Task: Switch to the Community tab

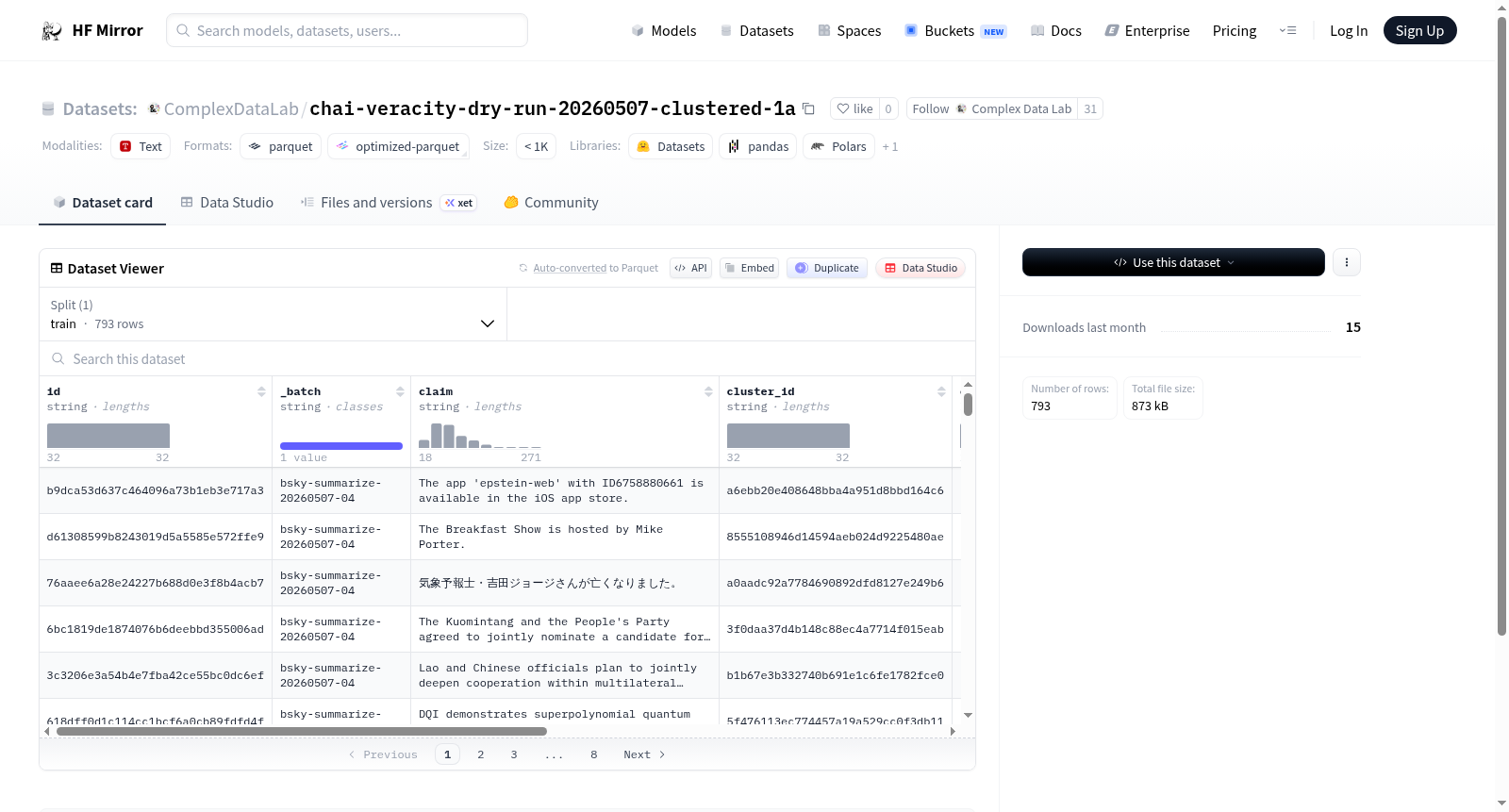Action: 552,203
